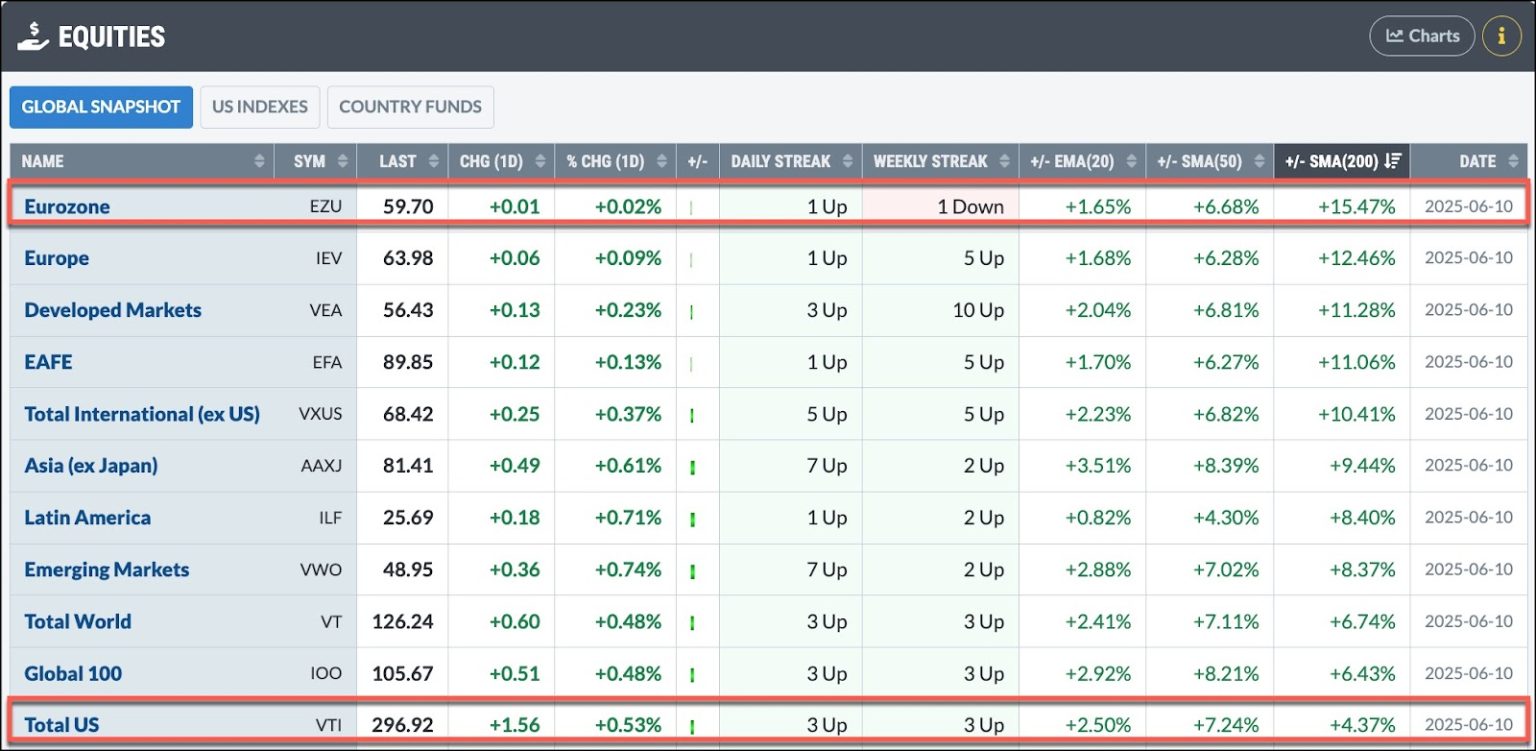Click Total International's 5 Up daily streak

click(x=827, y=414)
